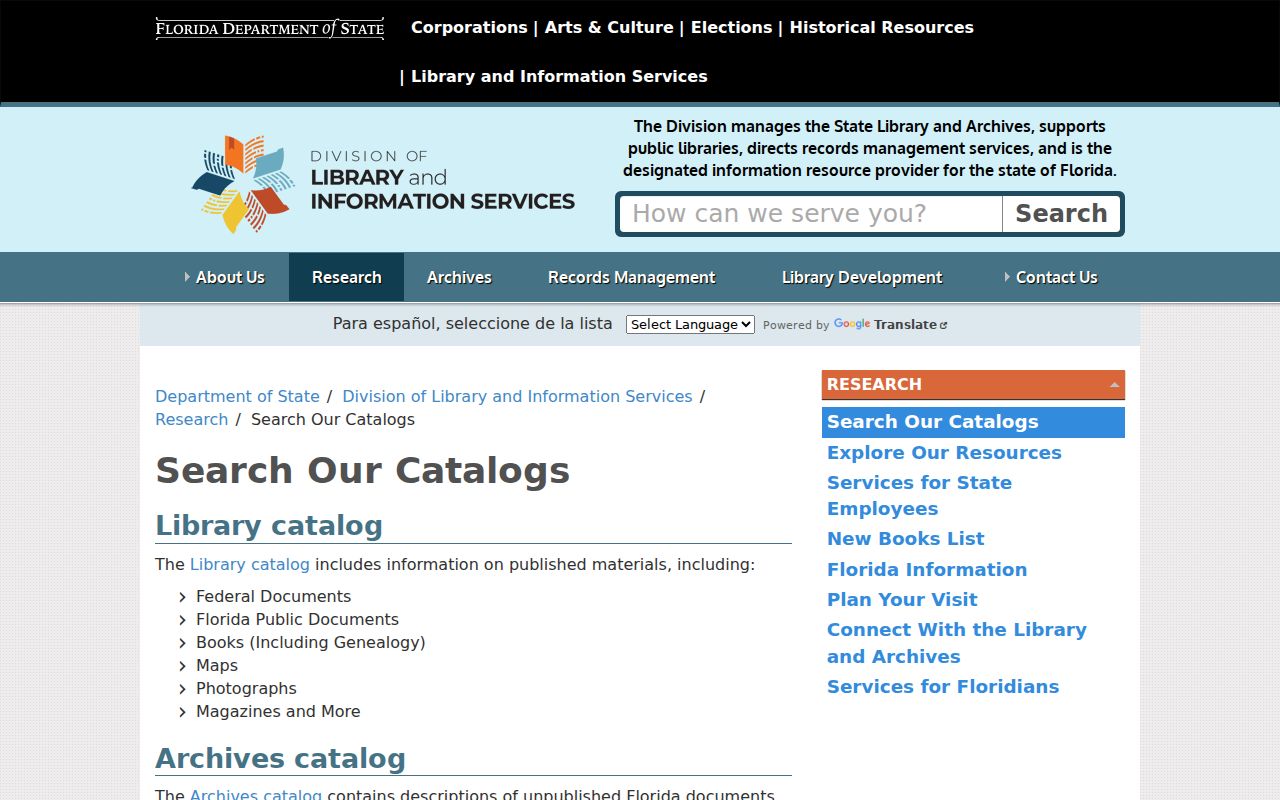The height and width of the screenshot is (800, 1280).
Task: View the New Books List
Action: pos(905,539)
